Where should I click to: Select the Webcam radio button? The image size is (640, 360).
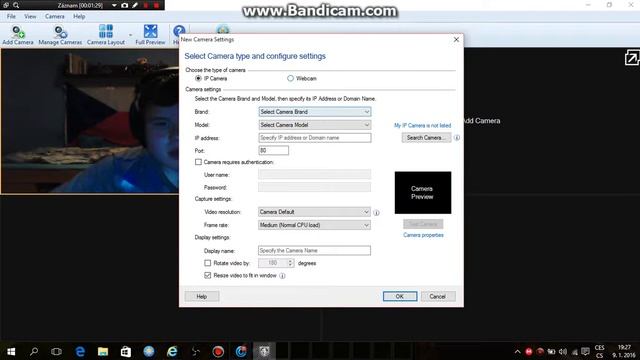coord(290,78)
